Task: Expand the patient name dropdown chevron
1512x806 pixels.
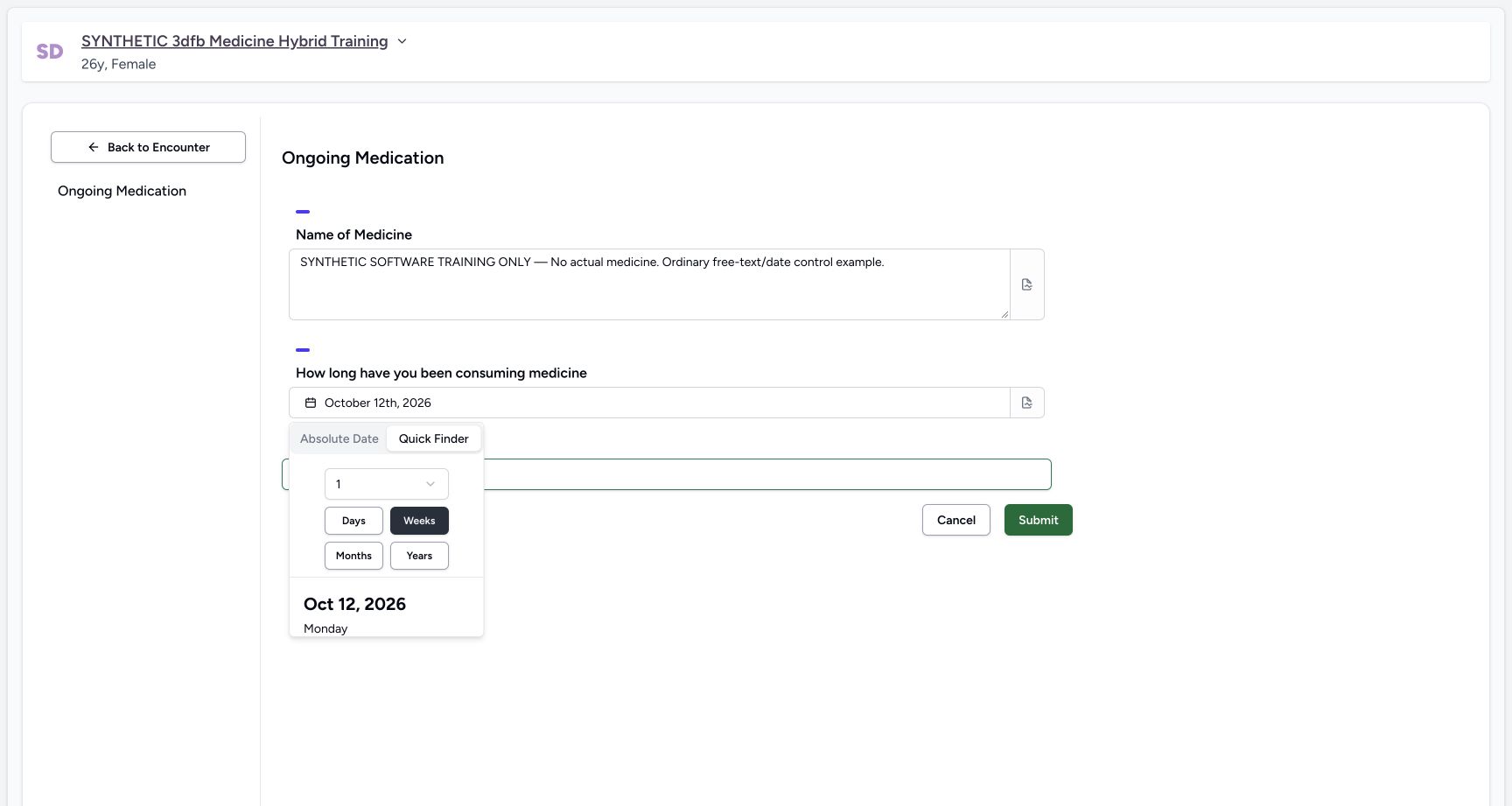Action: click(402, 41)
